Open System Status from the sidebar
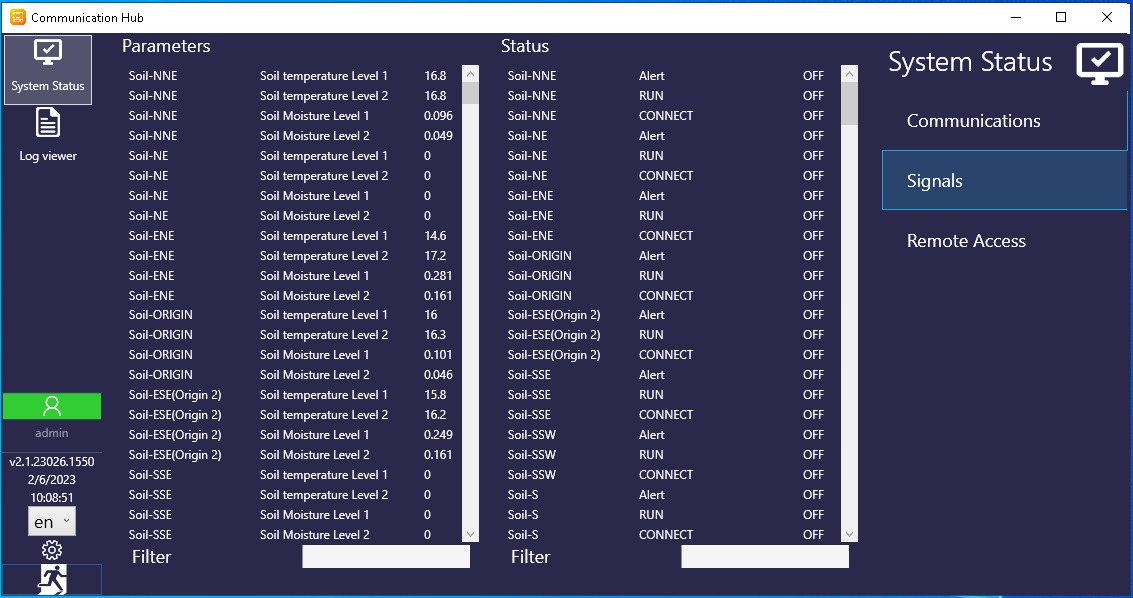 48,69
